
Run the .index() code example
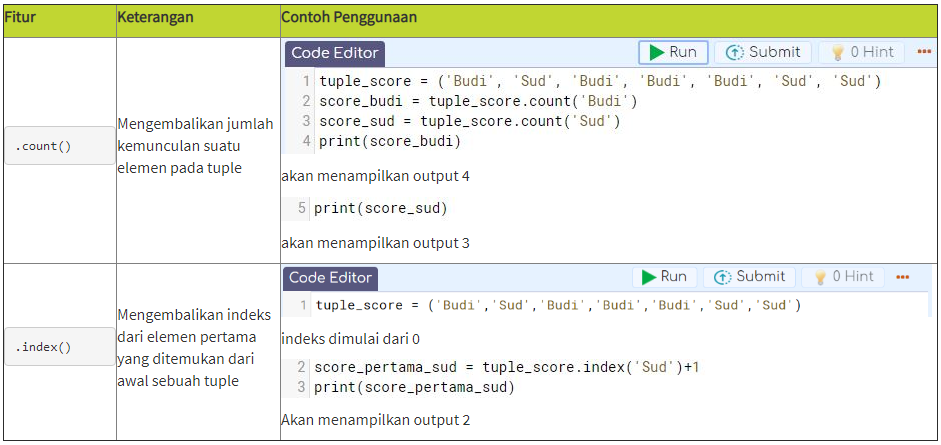tap(664, 276)
